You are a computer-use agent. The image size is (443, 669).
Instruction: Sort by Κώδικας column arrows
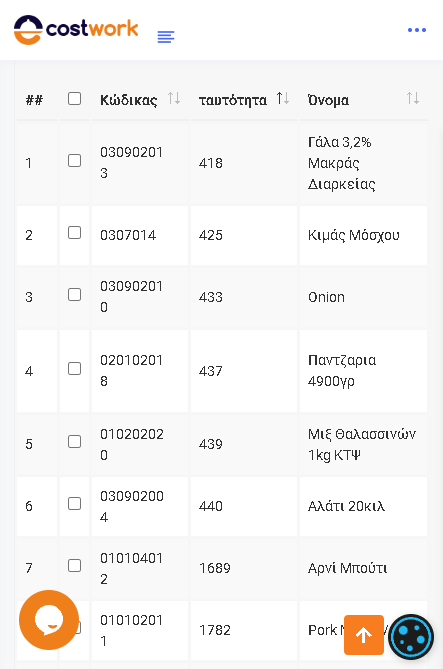tap(174, 99)
